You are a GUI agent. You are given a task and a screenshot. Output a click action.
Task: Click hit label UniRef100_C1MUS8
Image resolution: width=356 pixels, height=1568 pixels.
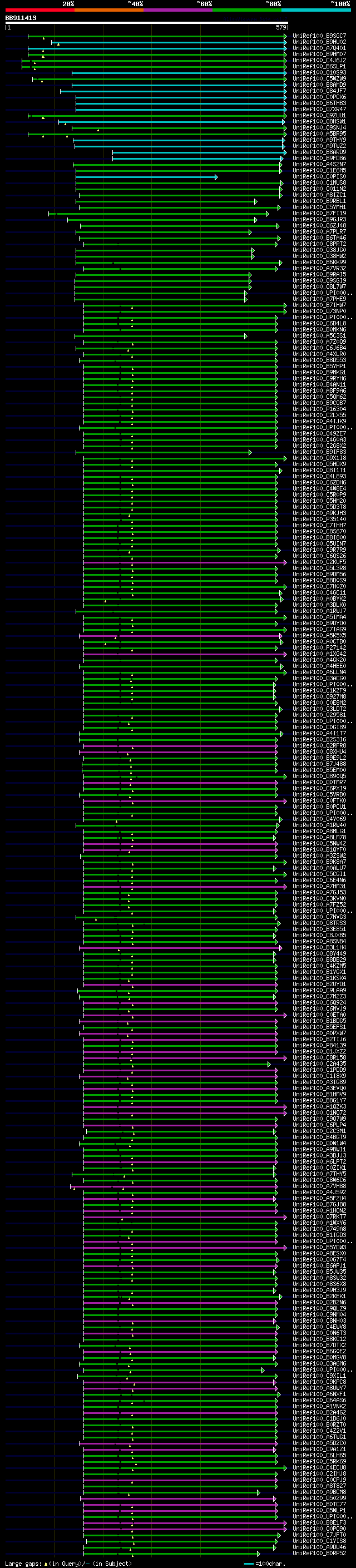(319, 182)
